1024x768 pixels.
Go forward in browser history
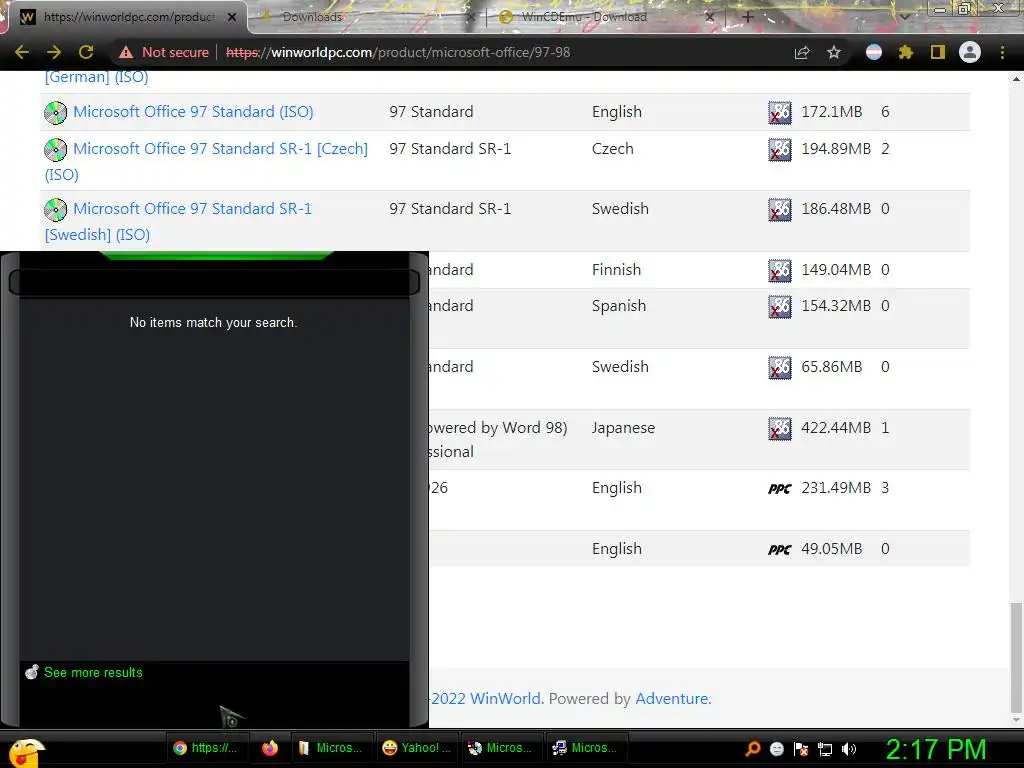pyautogui.click(x=54, y=52)
